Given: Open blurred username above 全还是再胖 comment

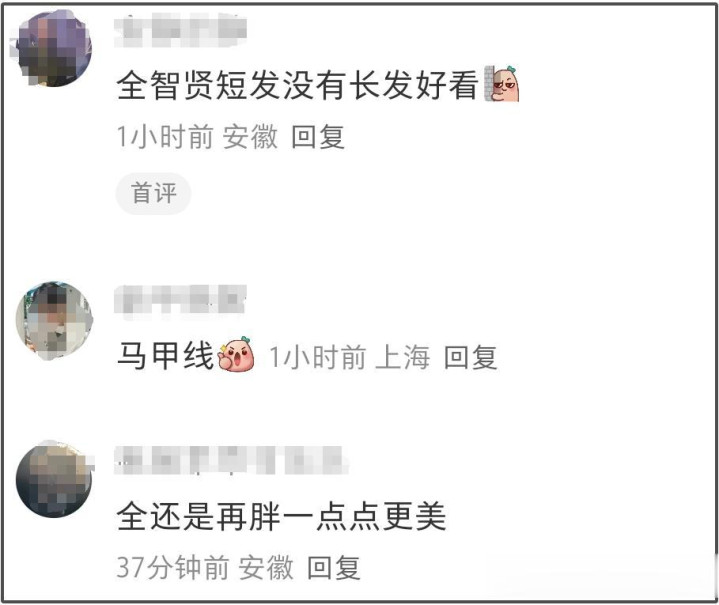Looking at the screenshot, I should pyautogui.click(x=232, y=460).
